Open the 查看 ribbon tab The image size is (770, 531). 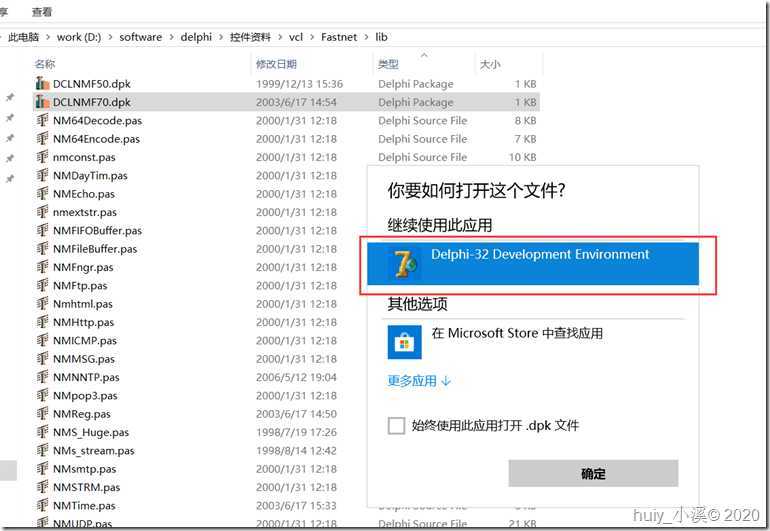[42, 12]
